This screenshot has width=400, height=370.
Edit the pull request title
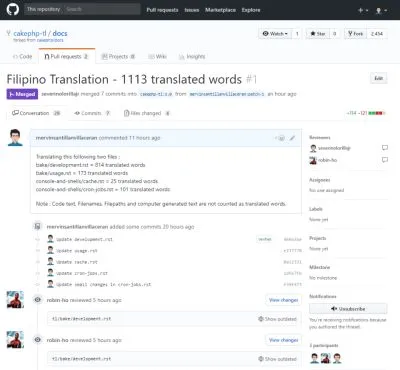[x=379, y=78]
